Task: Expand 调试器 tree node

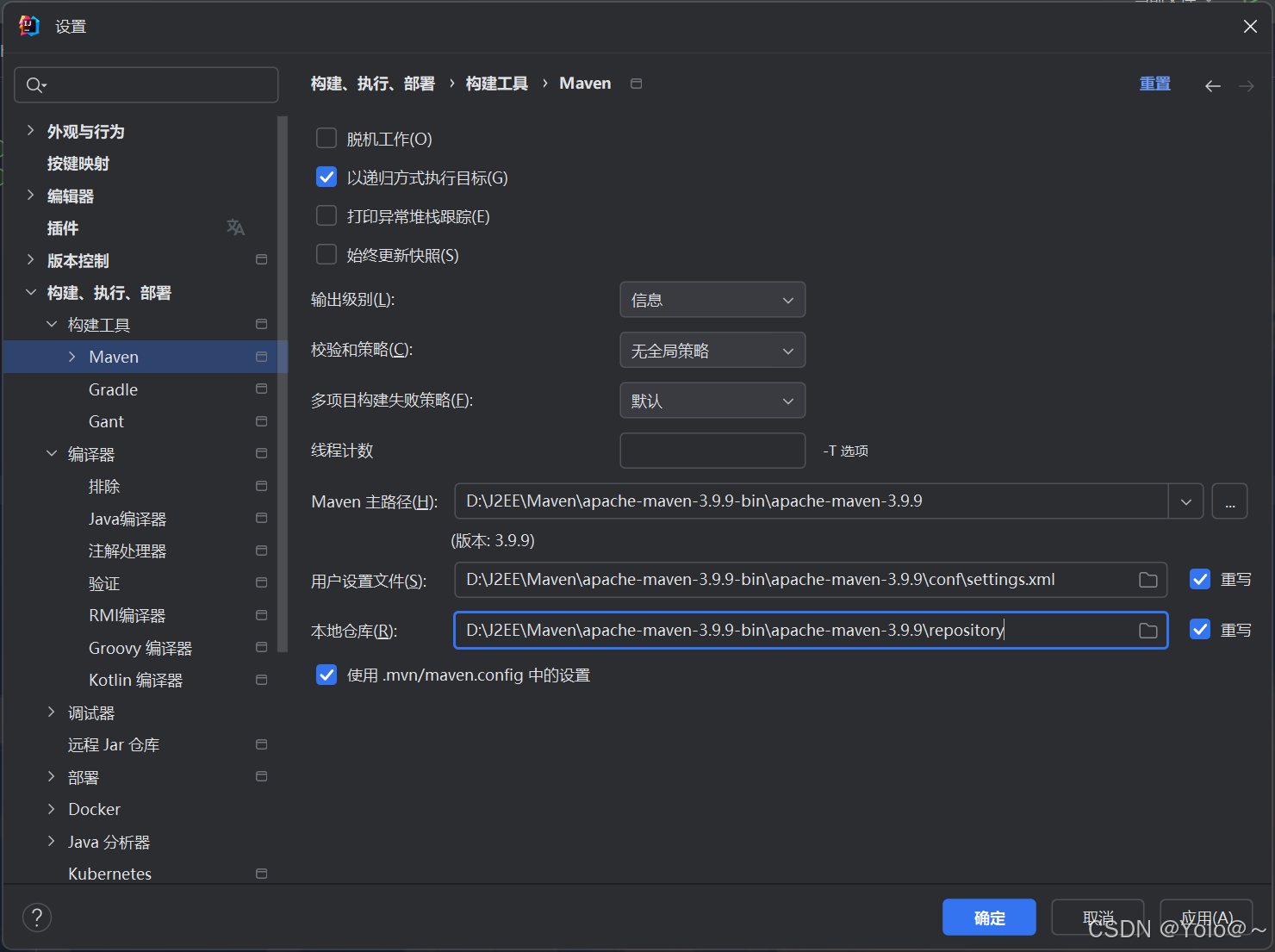Action: tap(51, 712)
